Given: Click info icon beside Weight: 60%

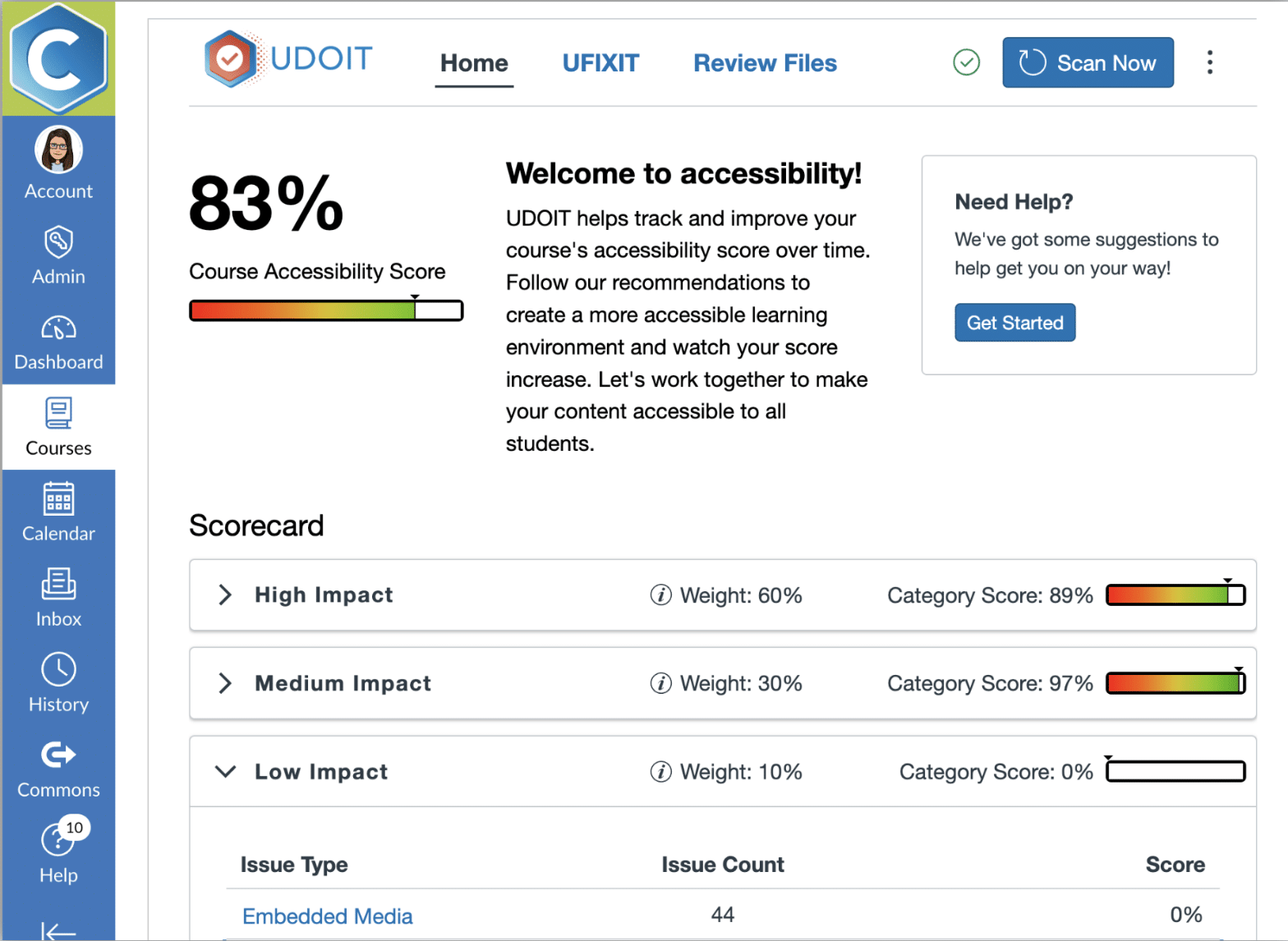Looking at the screenshot, I should pyautogui.click(x=660, y=595).
